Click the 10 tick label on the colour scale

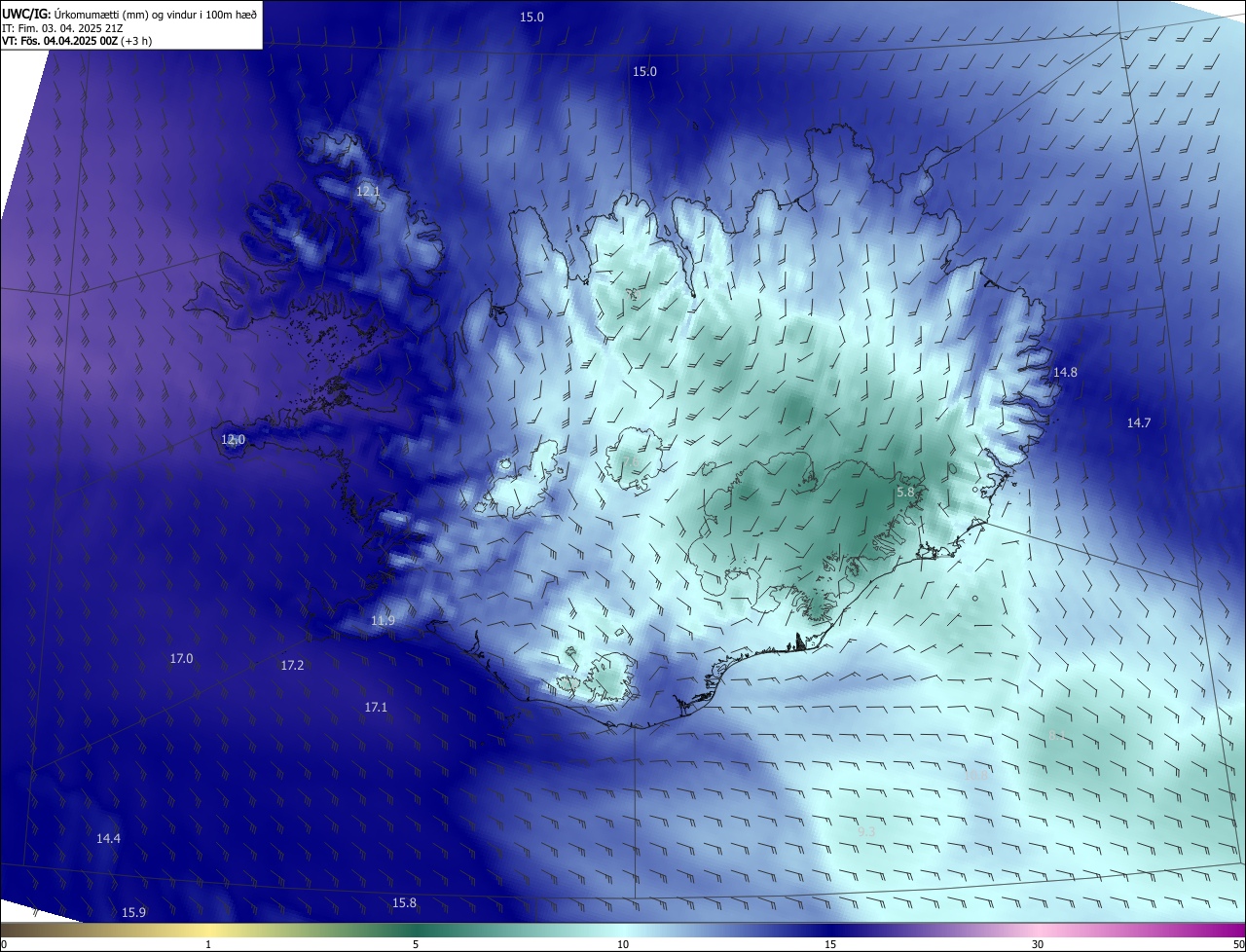623,945
